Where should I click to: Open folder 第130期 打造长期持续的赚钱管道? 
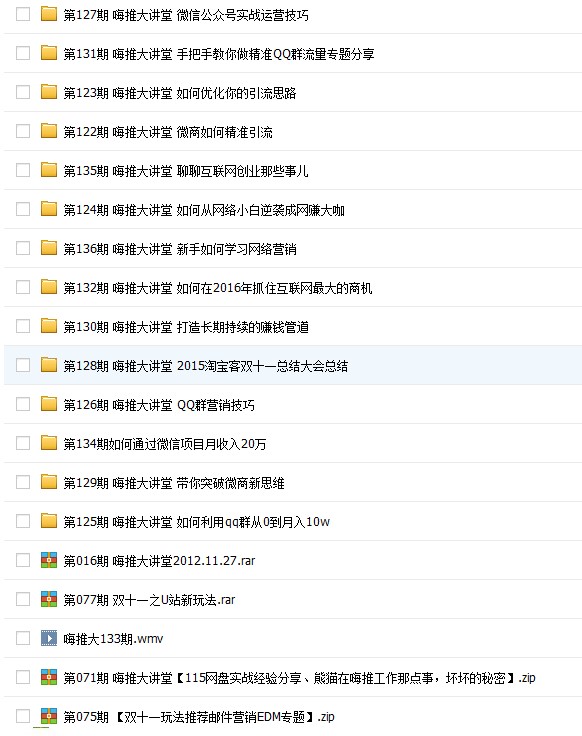point(186,327)
